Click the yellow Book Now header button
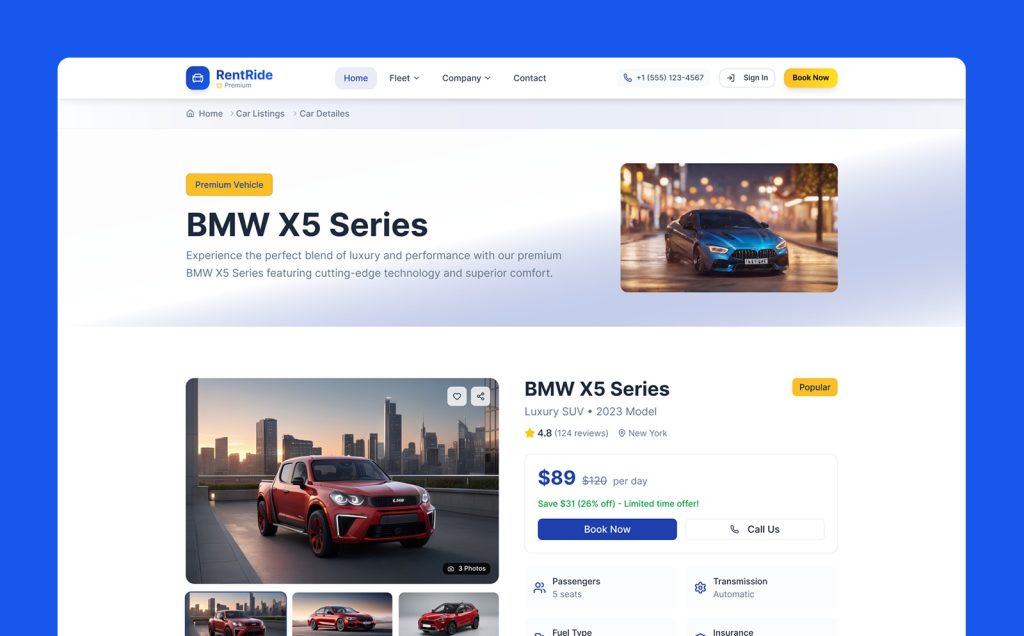This screenshot has height=636, width=1024. pyautogui.click(x=810, y=78)
